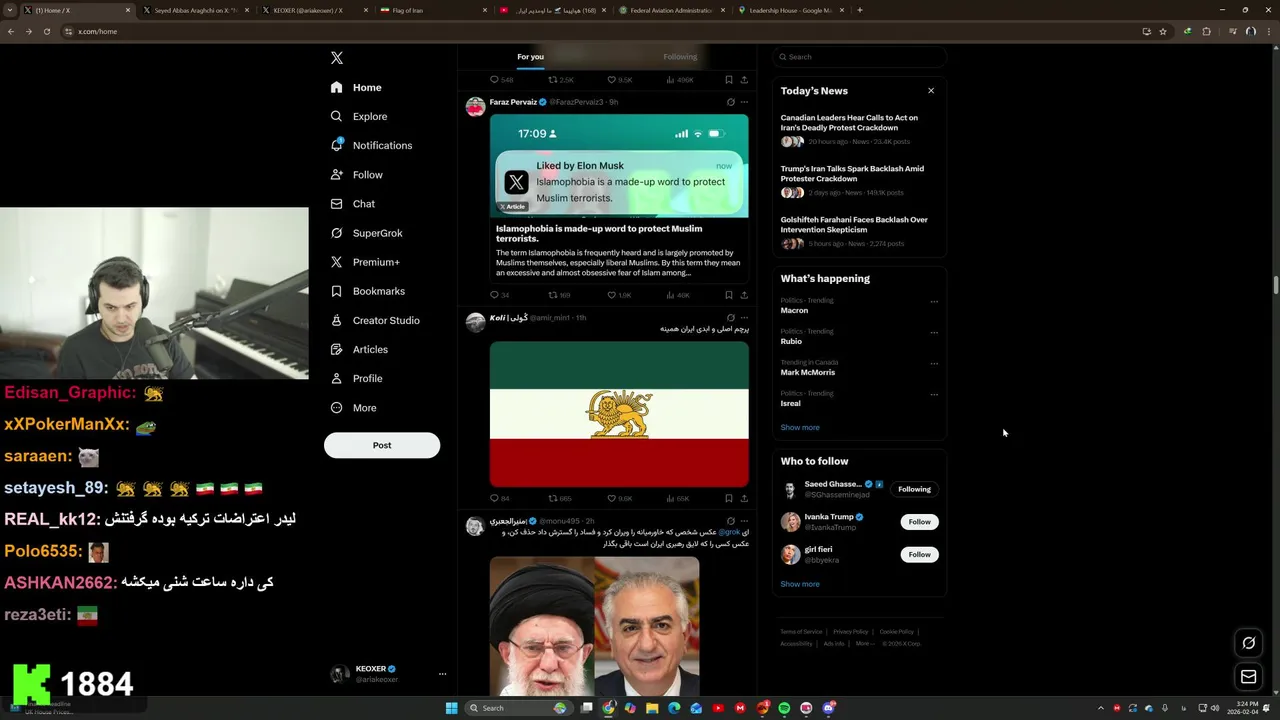Open Profile in the sidebar

coord(356,378)
